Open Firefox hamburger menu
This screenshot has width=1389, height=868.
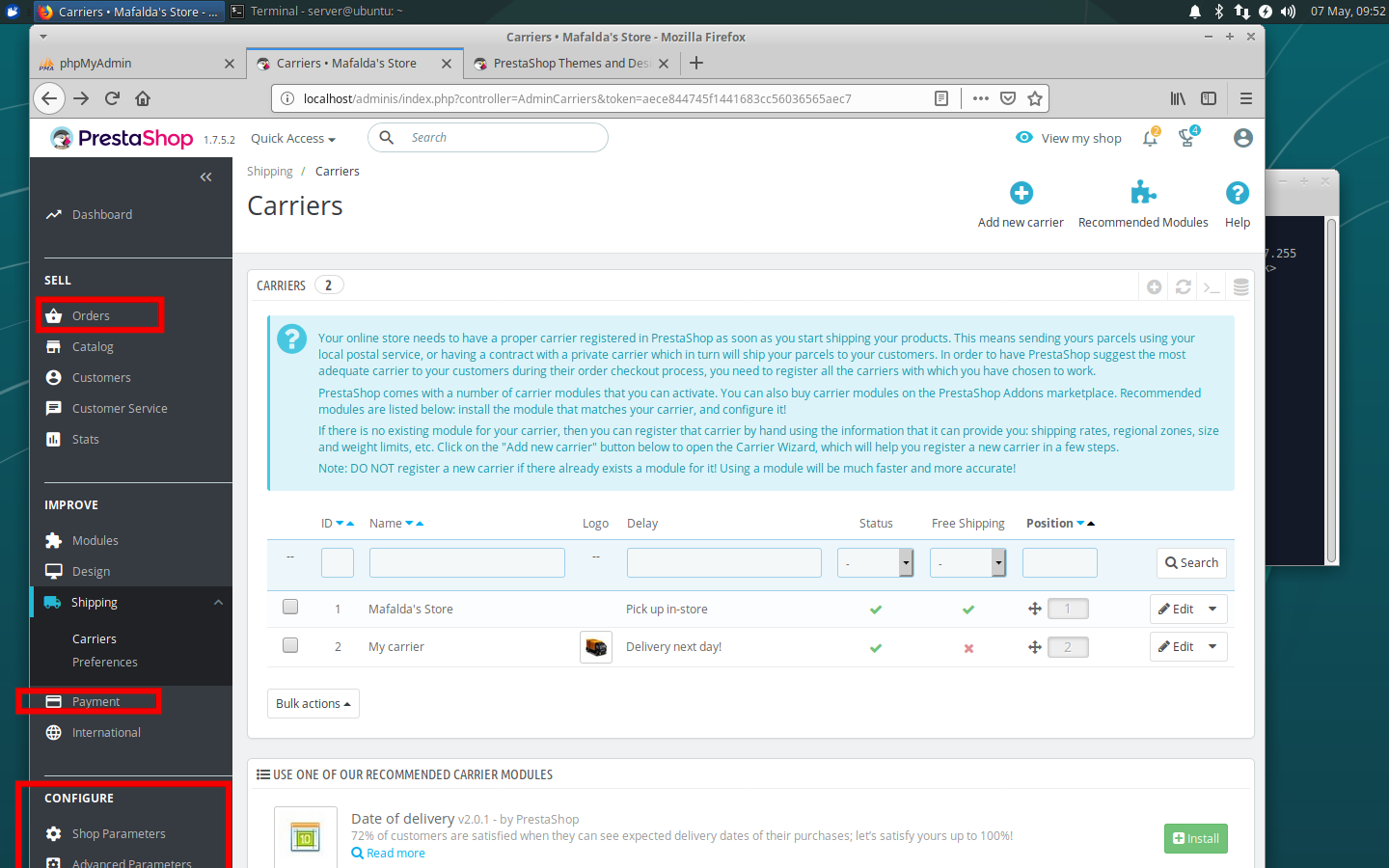click(x=1246, y=98)
